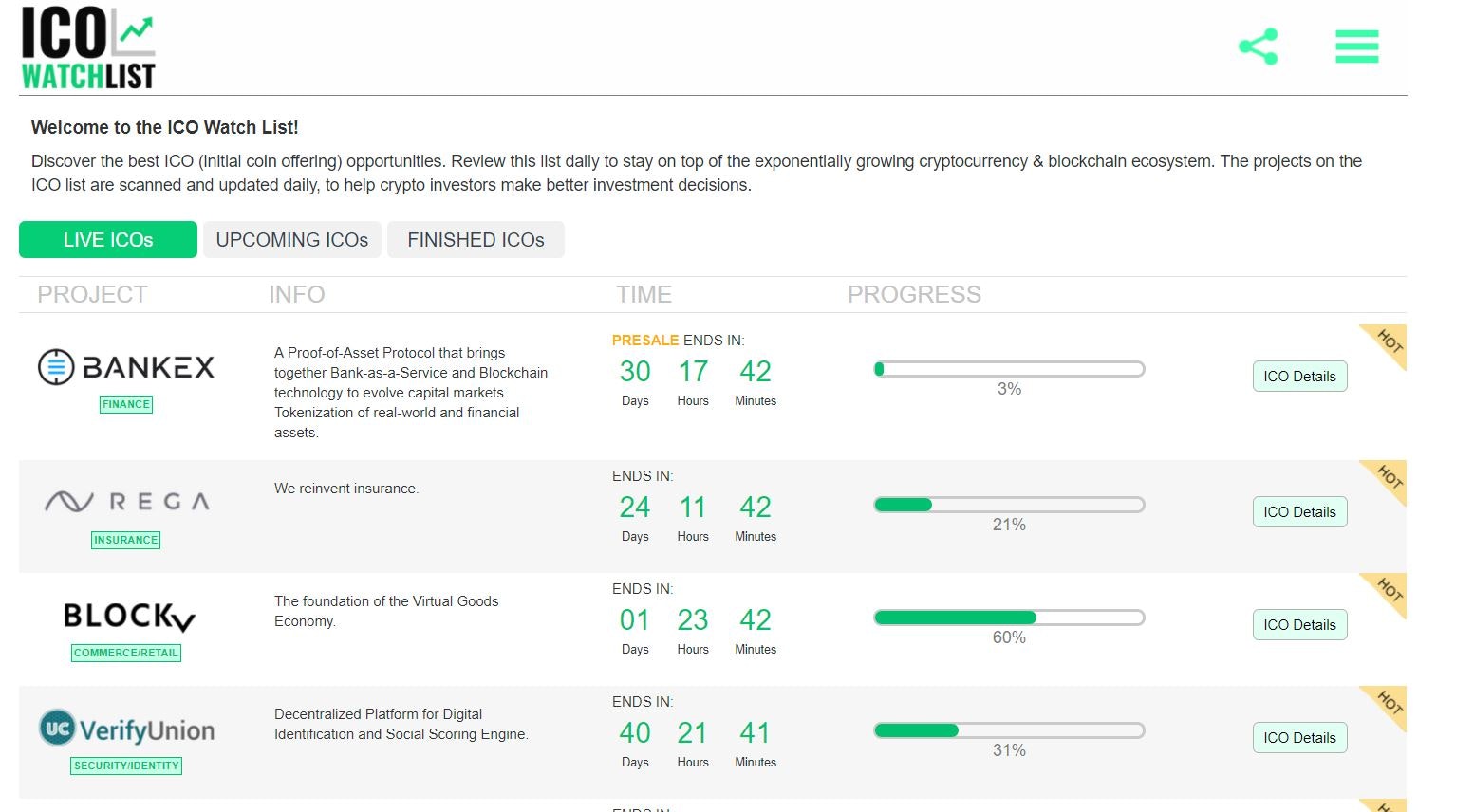Click the REGA insurance project logo
Screen dimensions: 1474x812
pos(126,501)
